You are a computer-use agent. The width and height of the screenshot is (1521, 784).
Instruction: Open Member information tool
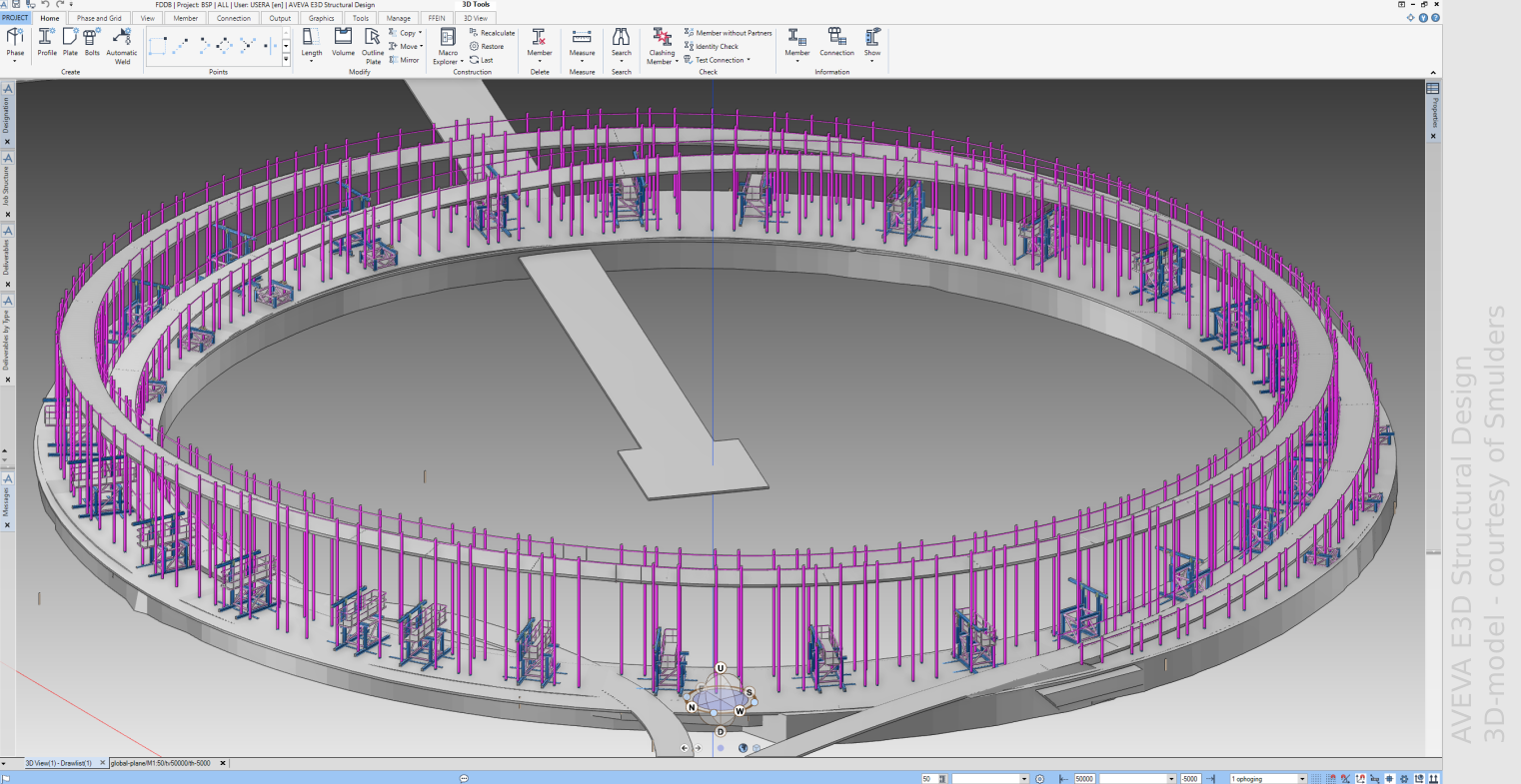click(x=797, y=44)
